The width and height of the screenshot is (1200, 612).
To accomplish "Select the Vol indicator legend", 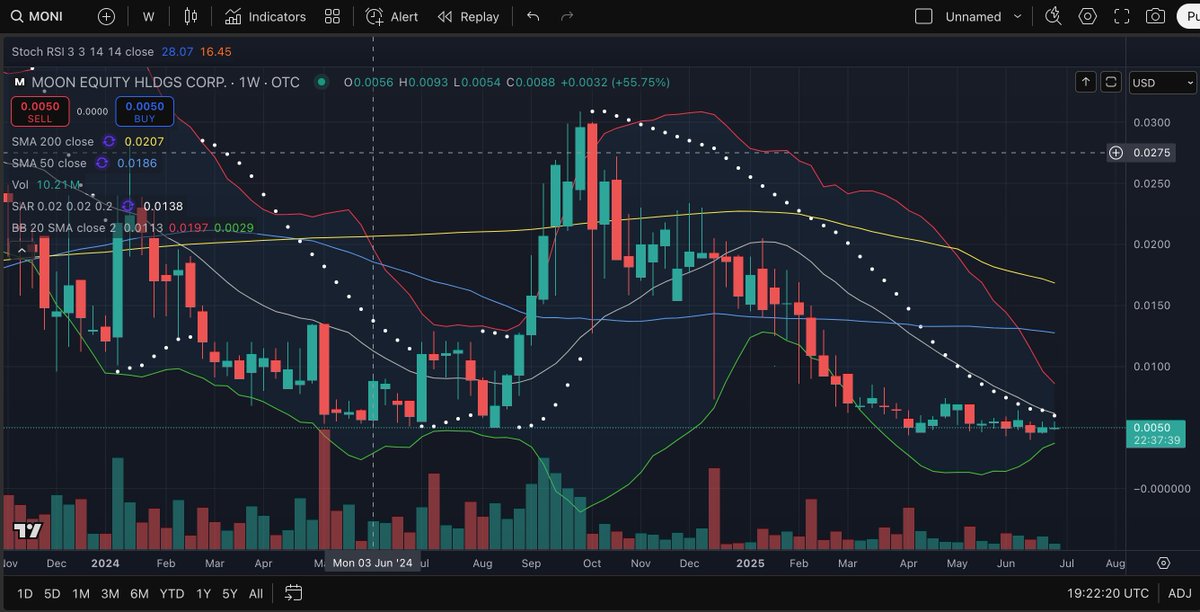I will coord(20,185).
